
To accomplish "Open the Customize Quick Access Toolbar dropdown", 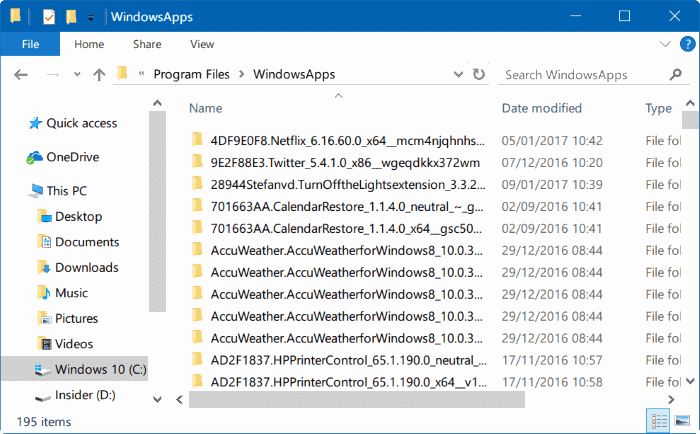I will [91, 18].
